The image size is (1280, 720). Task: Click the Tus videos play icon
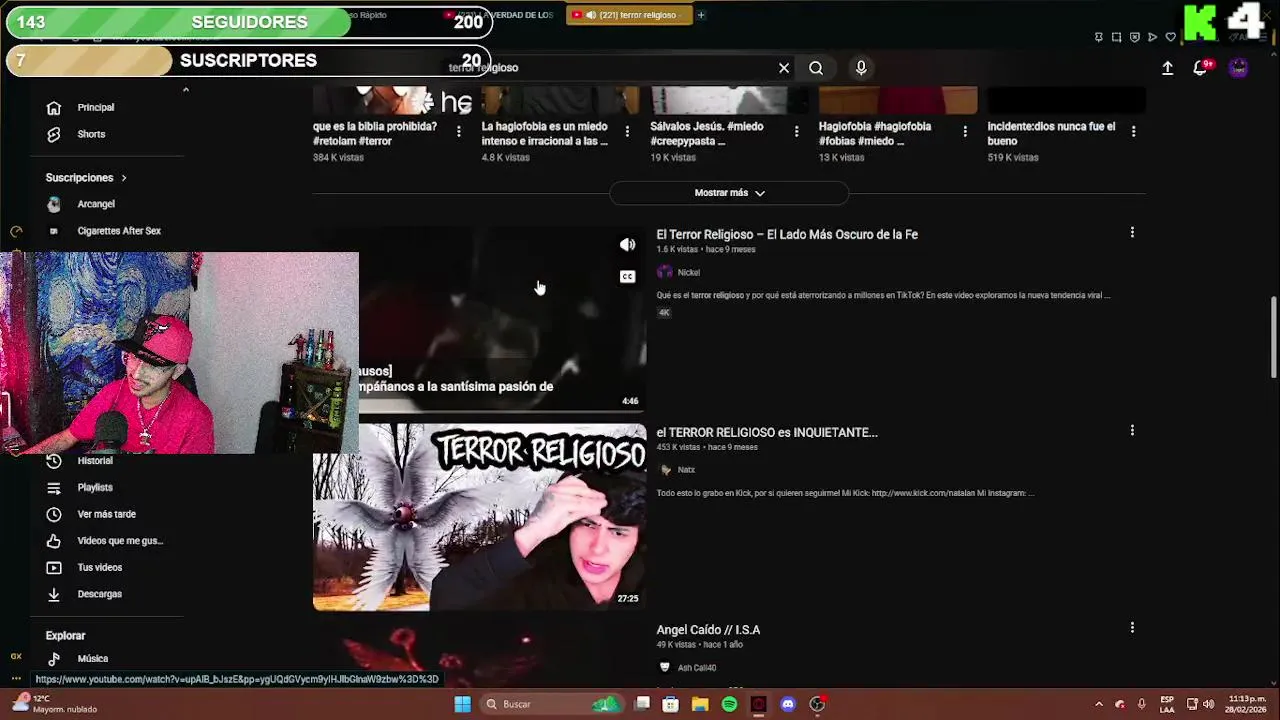(54, 567)
